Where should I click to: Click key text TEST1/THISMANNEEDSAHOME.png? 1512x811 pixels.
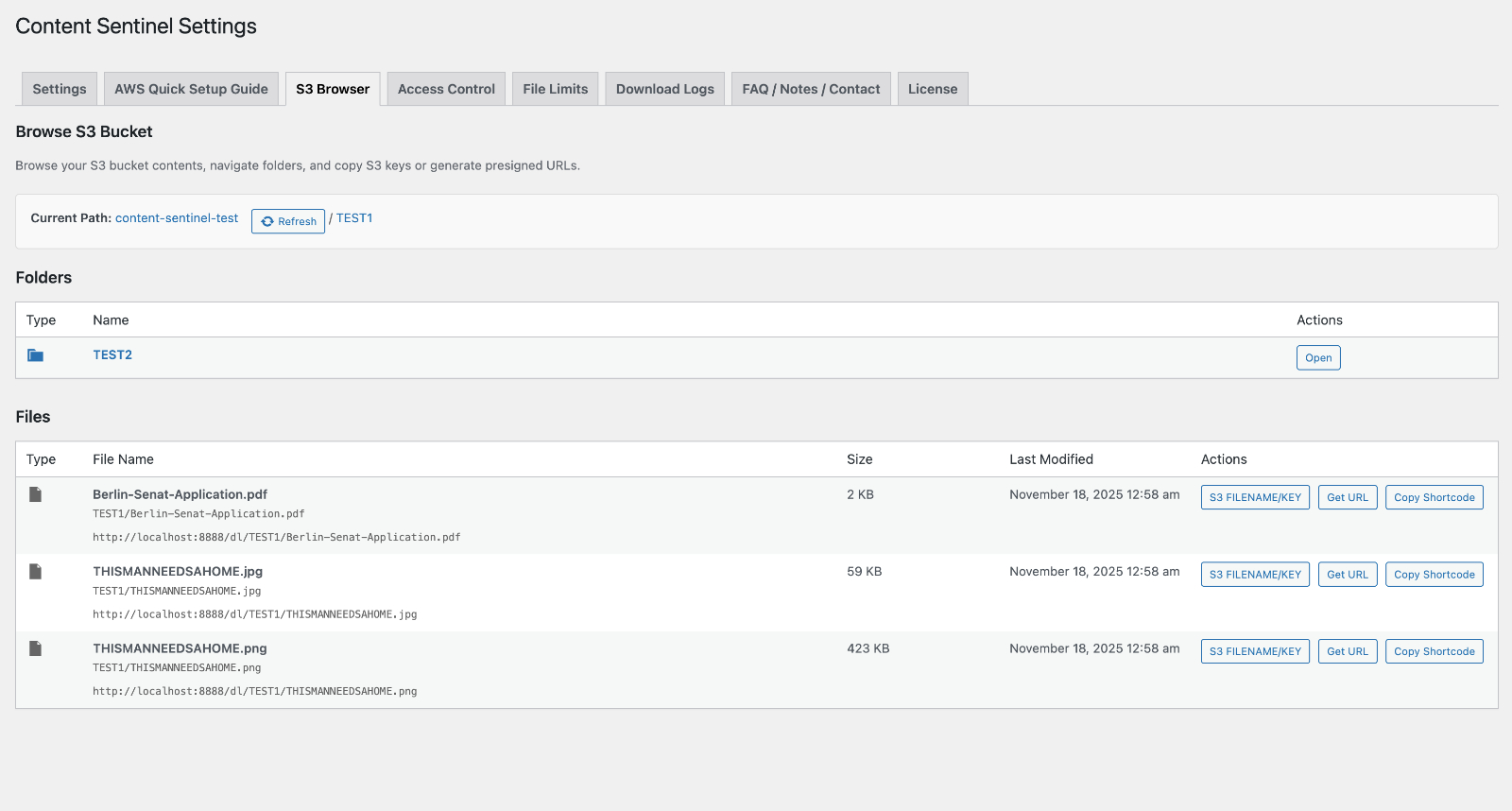pyautogui.click(x=177, y=667)
